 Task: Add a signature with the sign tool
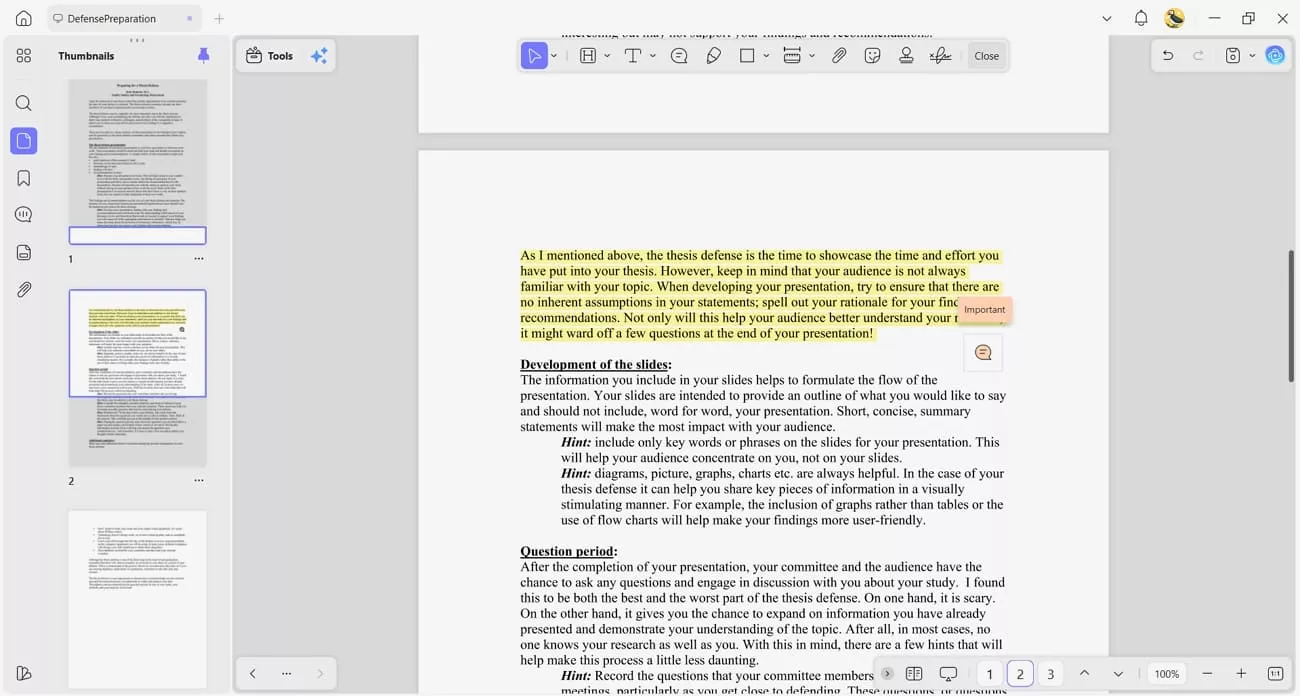(940, 55)
